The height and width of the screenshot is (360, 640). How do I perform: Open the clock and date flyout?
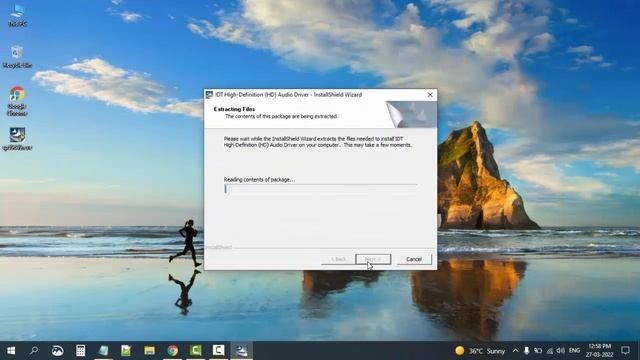tap(600, 351)
